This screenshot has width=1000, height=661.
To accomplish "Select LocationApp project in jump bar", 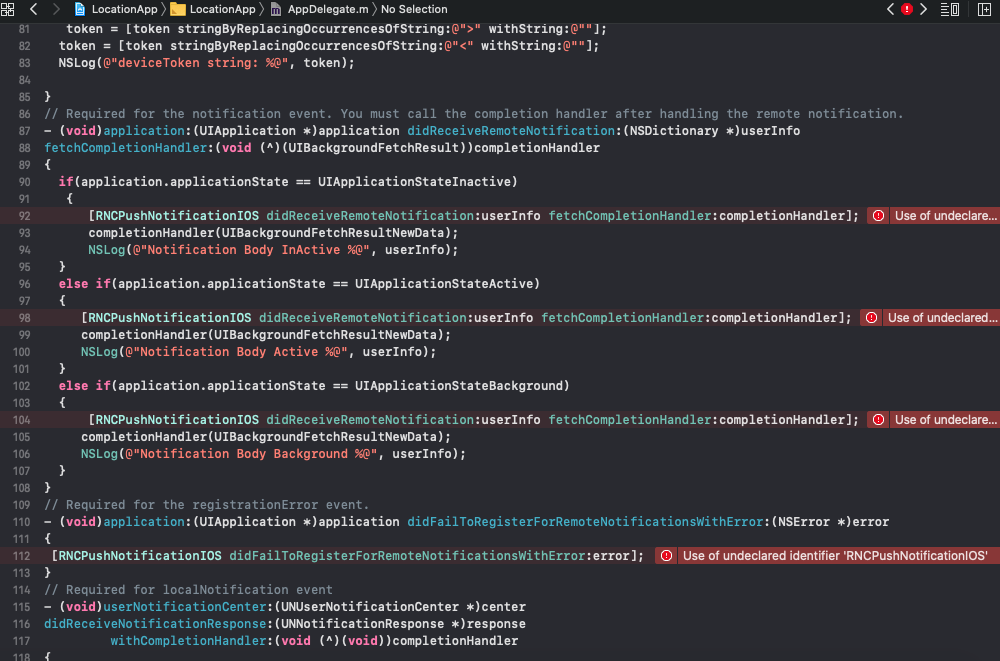I will [x=116, y=10].
